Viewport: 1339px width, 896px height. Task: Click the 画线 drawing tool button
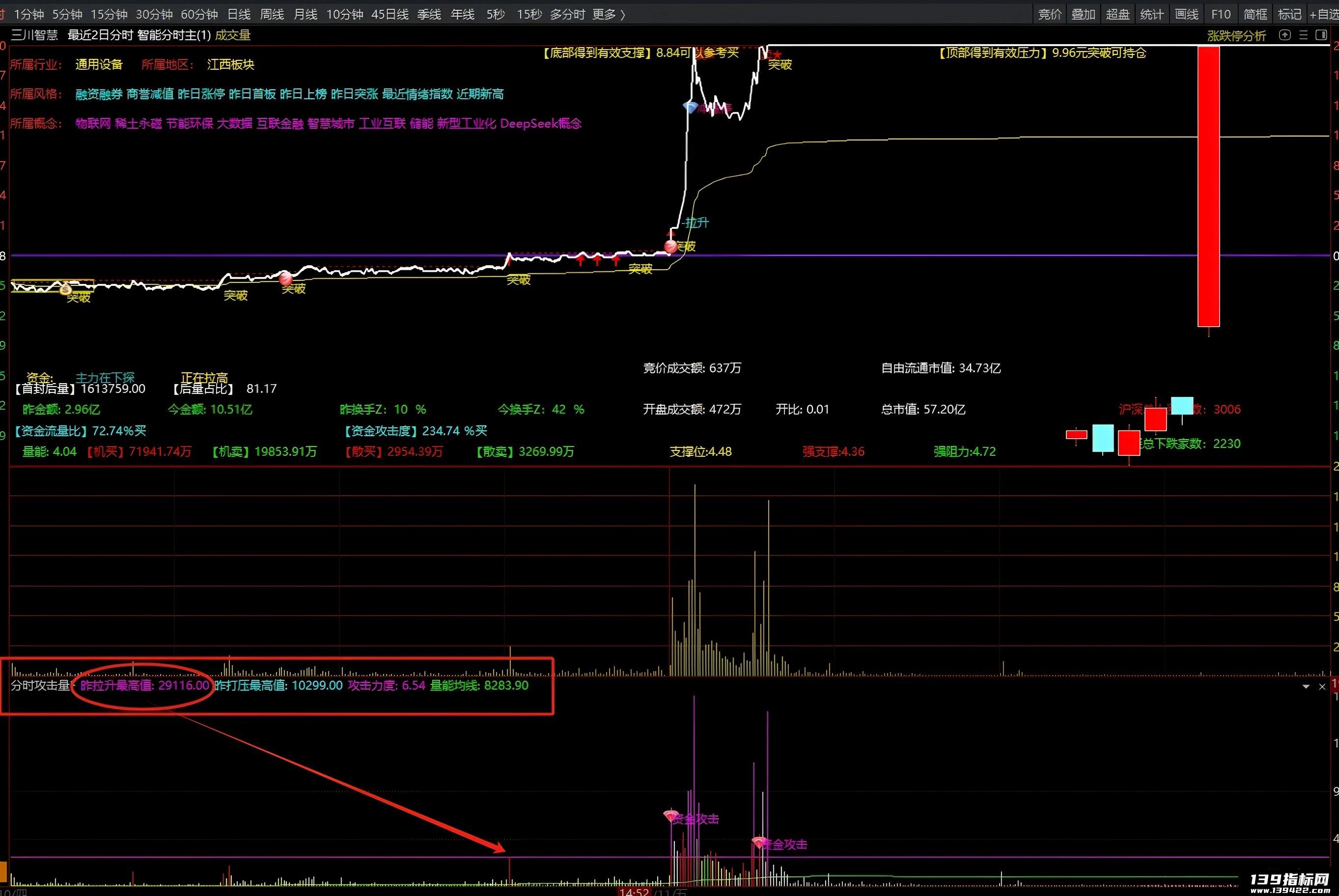(x=1186, y=14)
